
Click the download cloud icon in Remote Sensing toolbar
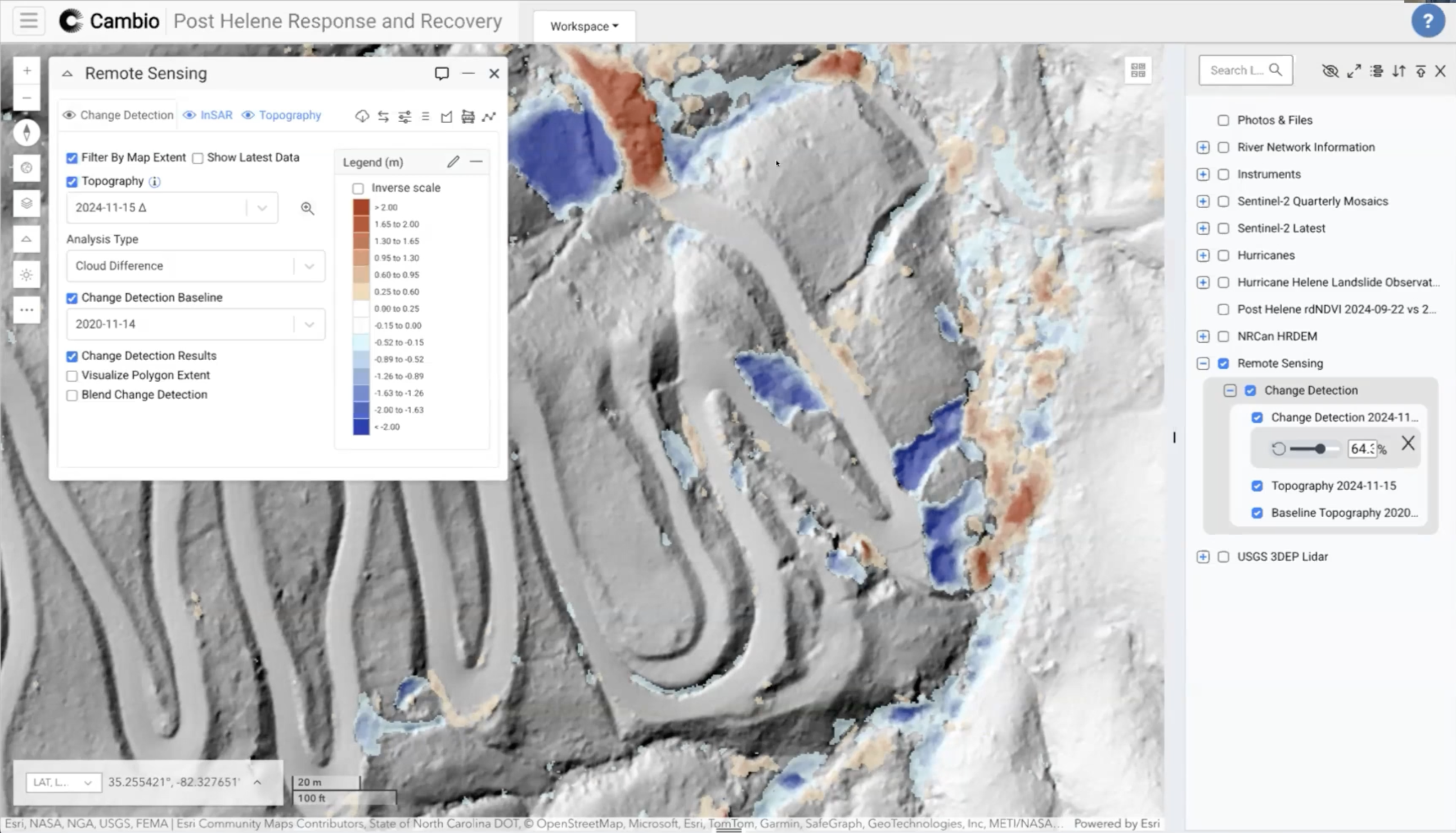click(x=361, y=116)
